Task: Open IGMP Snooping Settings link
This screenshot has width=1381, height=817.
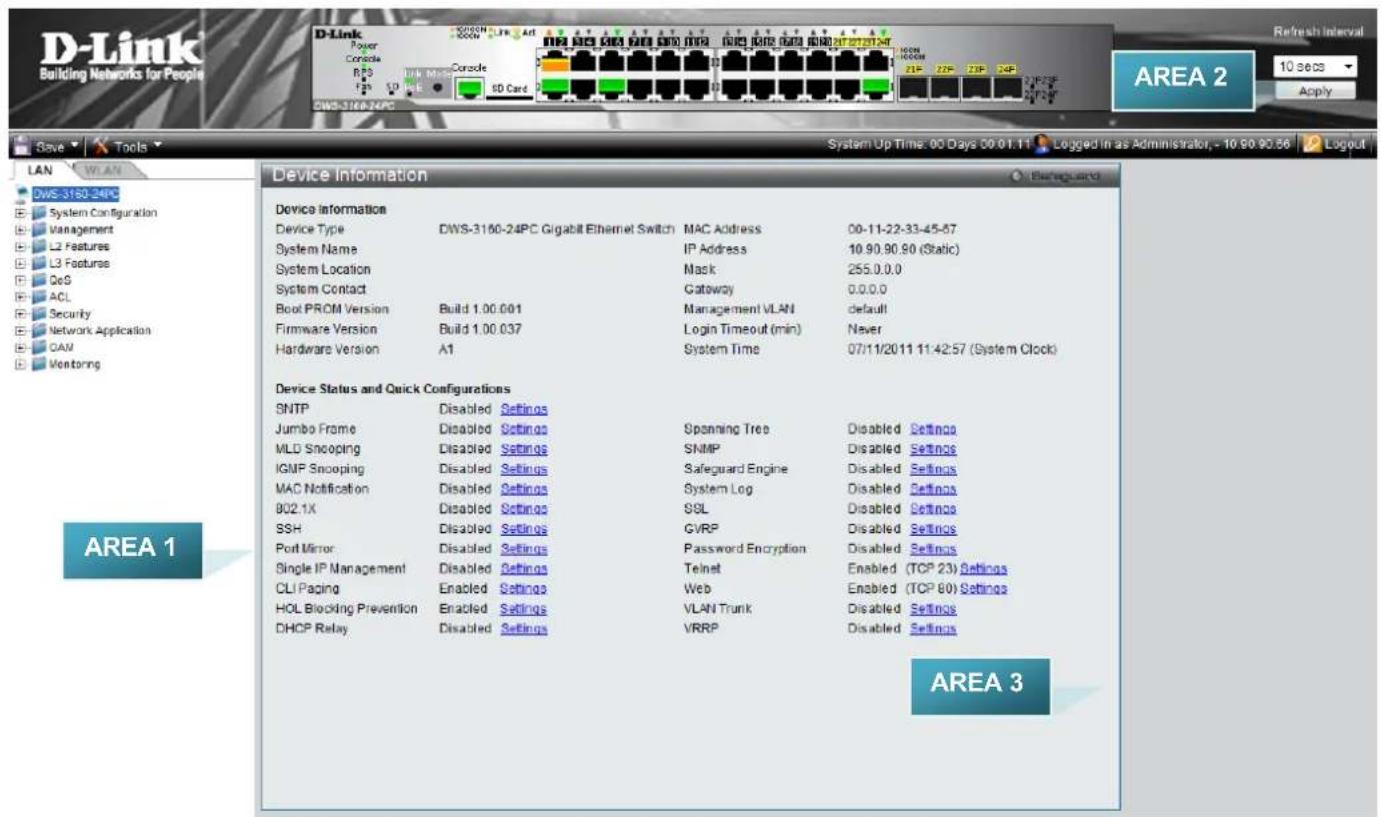Action: (524, 468)
